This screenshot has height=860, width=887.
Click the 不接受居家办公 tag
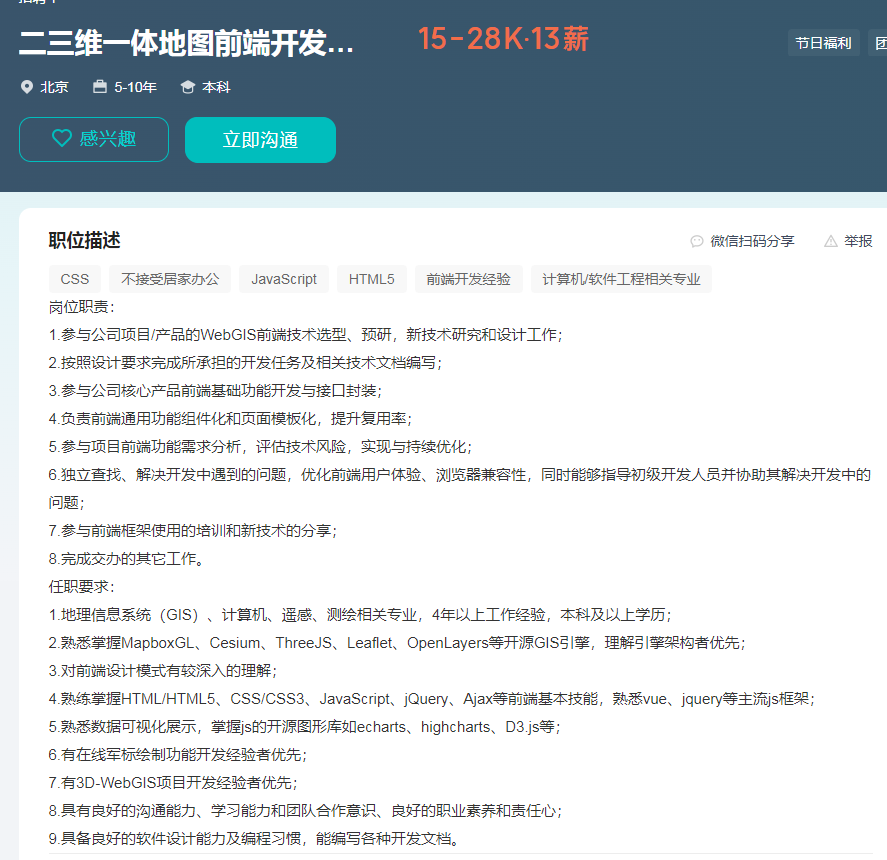click(170, 279)
